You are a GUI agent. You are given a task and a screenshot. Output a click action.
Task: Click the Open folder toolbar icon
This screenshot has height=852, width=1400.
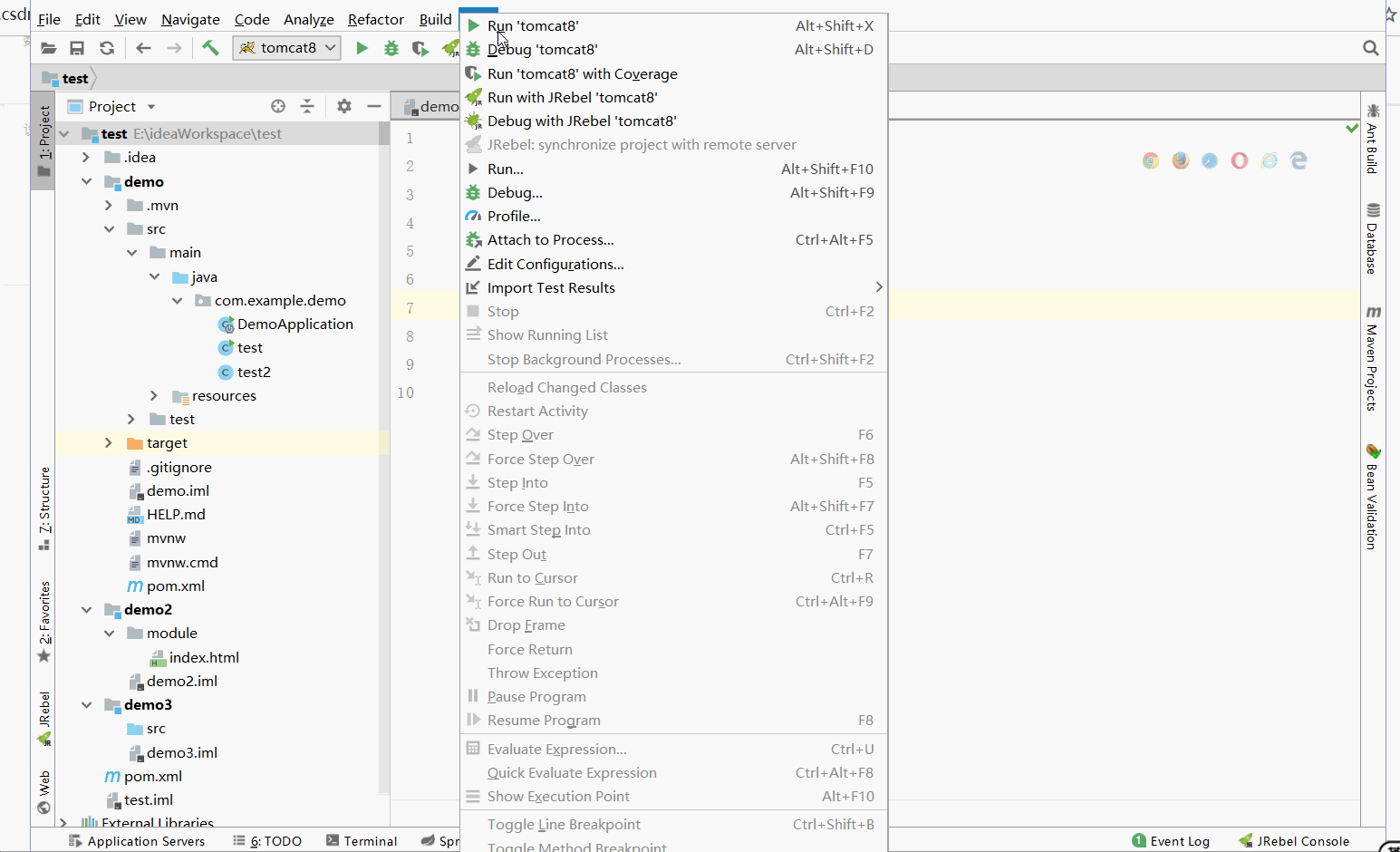(48, 48)
